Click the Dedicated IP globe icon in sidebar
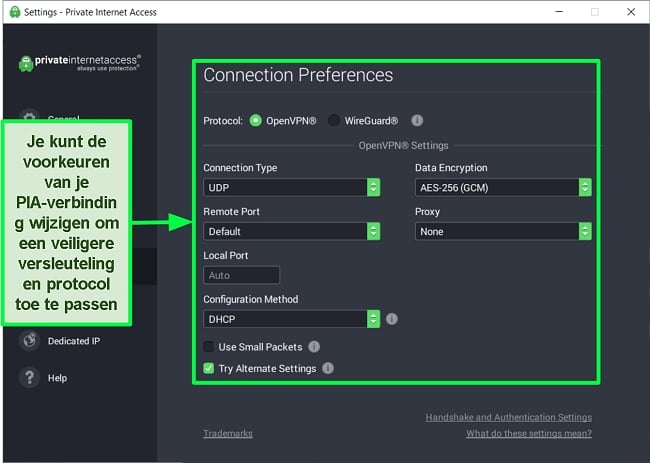This screenshot has width=650, height=463. pyautogui.click(x=29, y=341)
